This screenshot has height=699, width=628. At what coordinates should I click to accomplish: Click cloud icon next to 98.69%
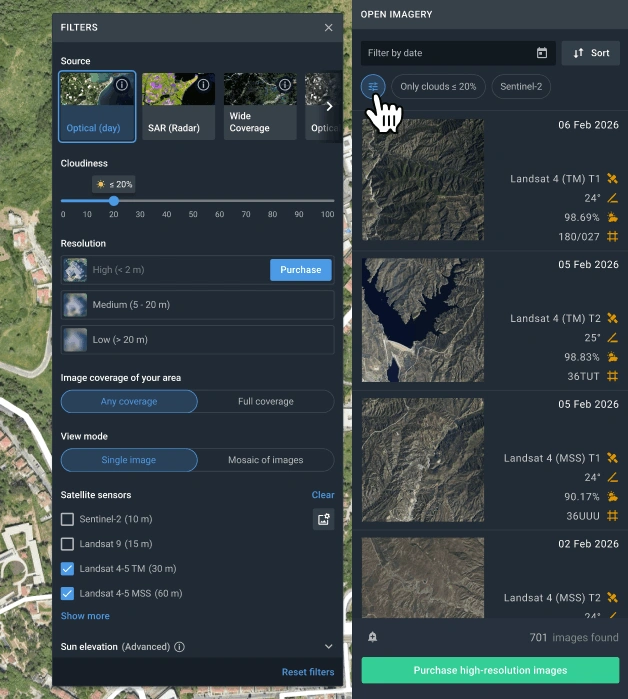pos(612,217)
